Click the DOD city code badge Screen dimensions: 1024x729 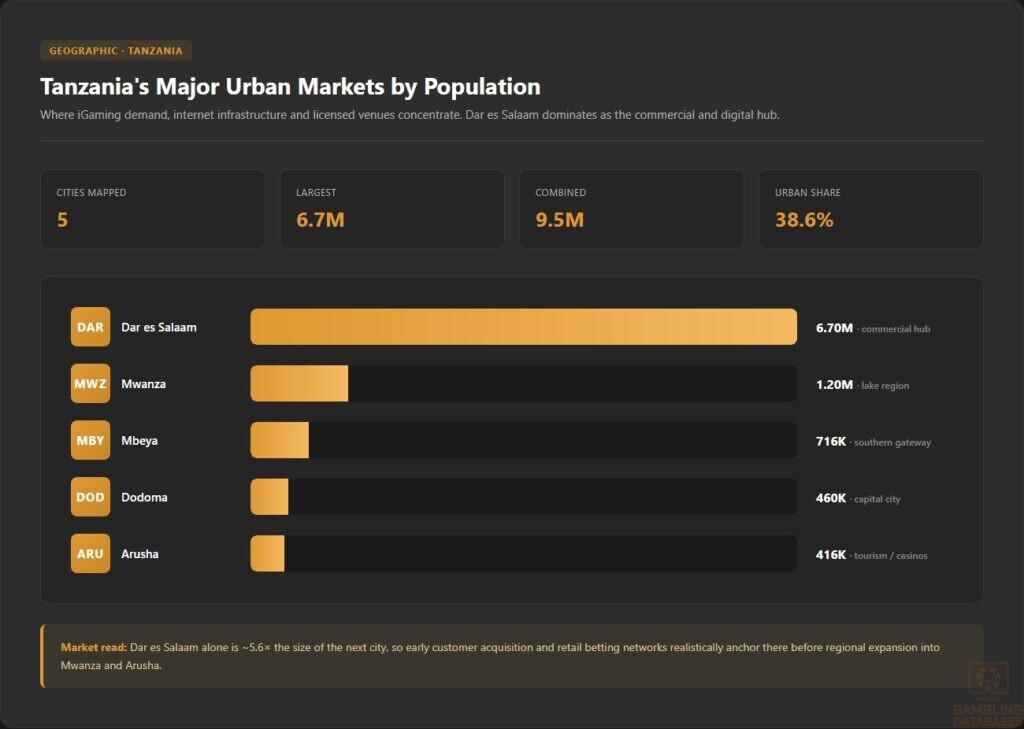[x=90, y=497]
